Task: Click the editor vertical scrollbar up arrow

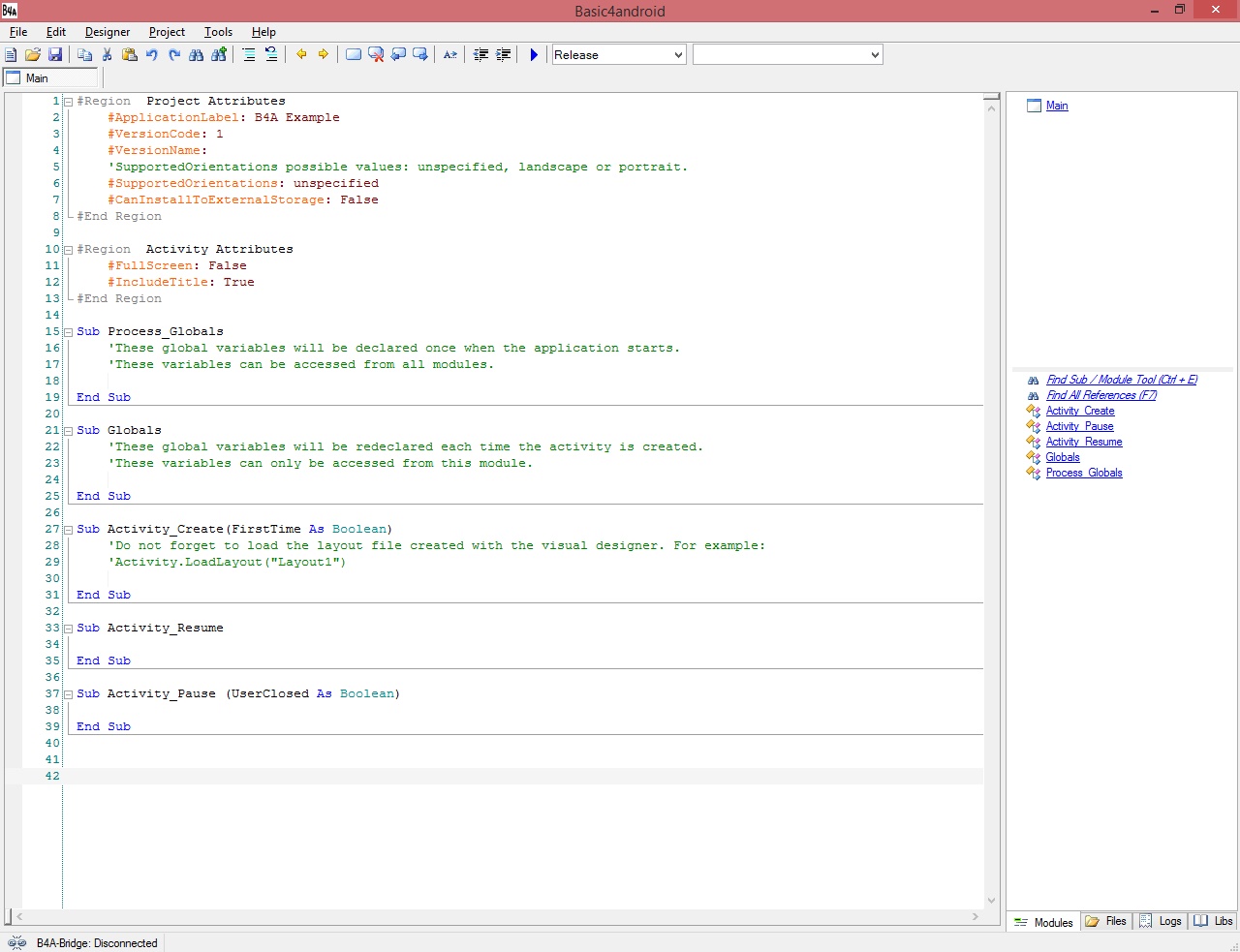Action: tap(991, 108)
